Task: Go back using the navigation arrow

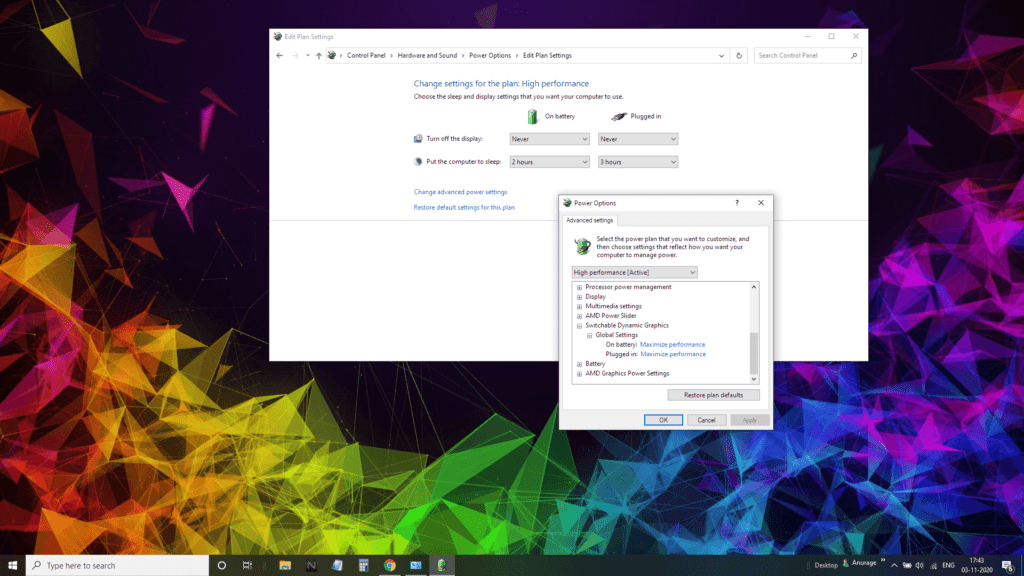Action: 280,56
